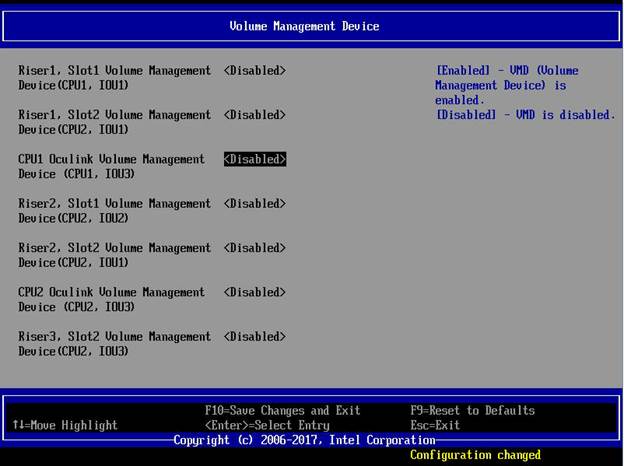Open Riser1, Slot2 VMD <Disabled> value
Viewport: 624px width, 466px height.
coord(255,115)
